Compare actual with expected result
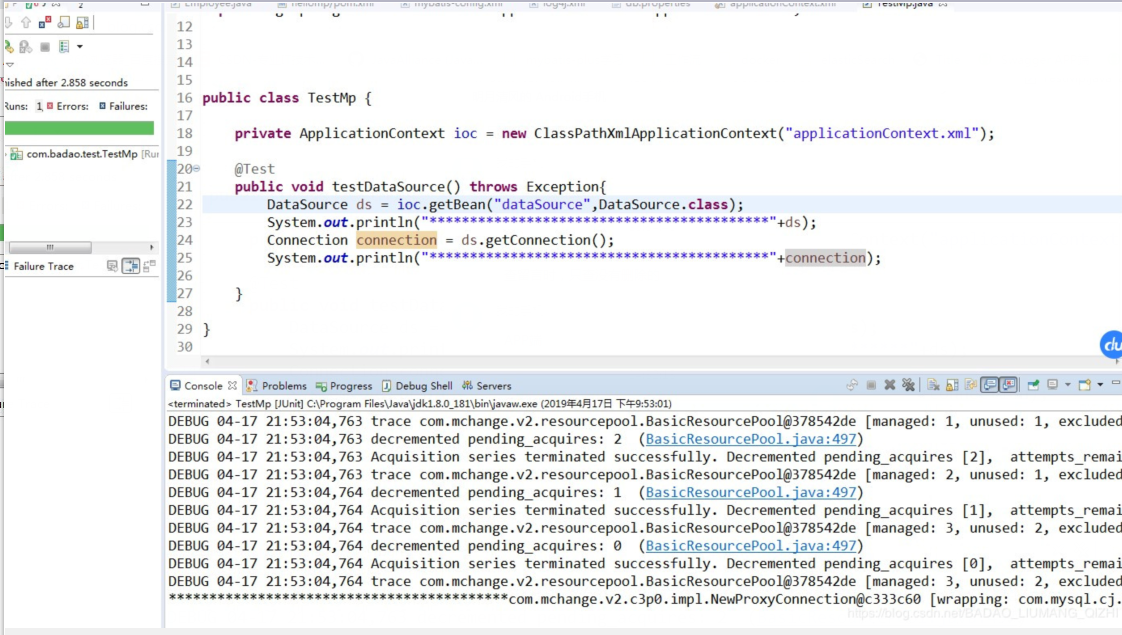This screenshot has width=1122, height=635. (x=149, y=266)
